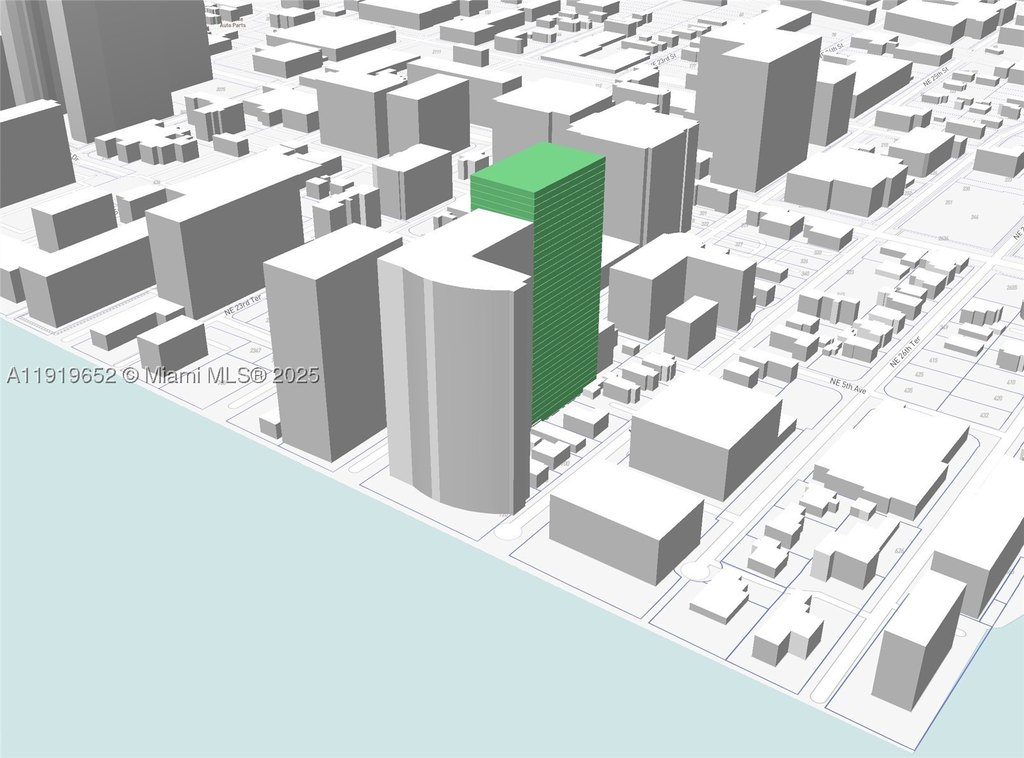This screenshot has width=1024, height=758.
Task: Click the NE 5th Ave street label
Action: (848, 386)
